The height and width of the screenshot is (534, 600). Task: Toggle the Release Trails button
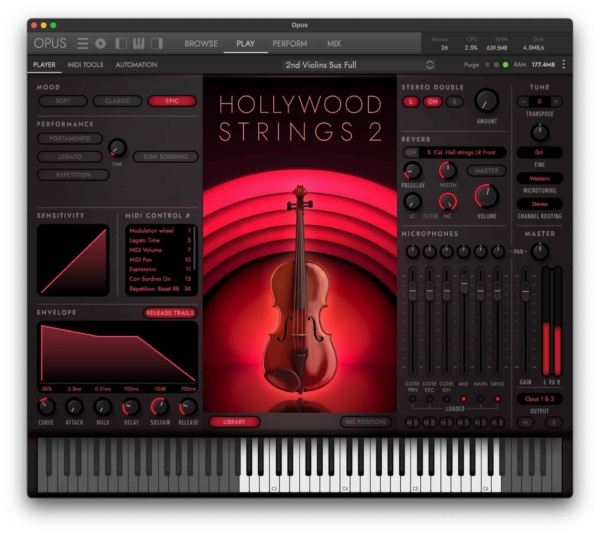tap(170, 313)
